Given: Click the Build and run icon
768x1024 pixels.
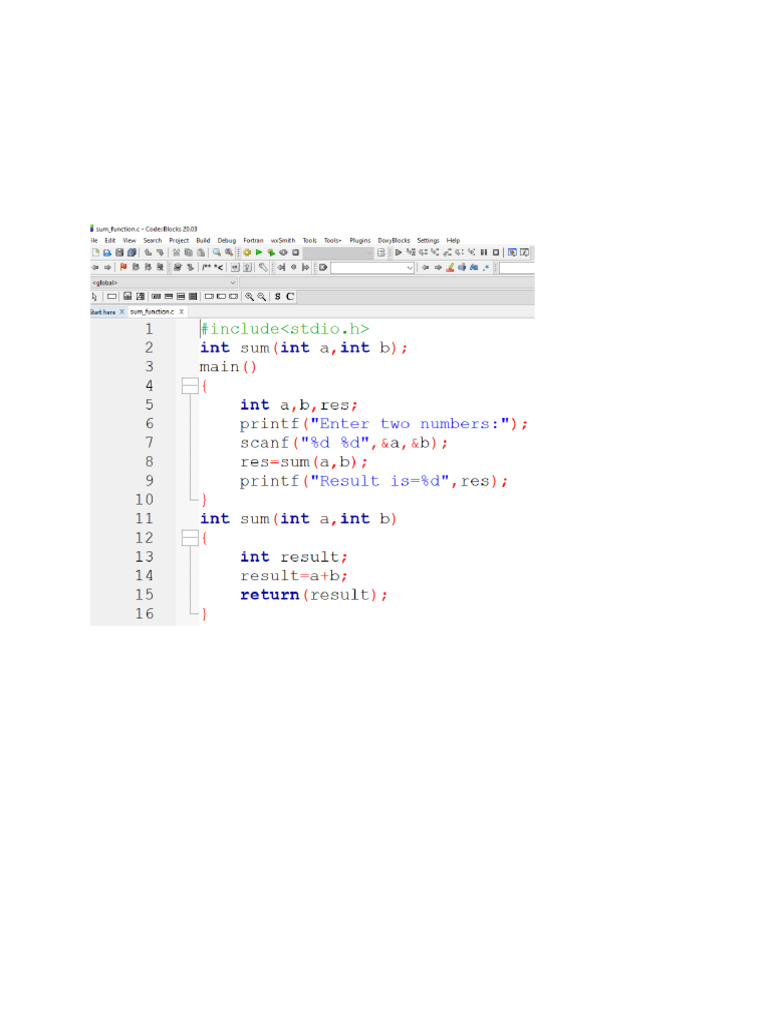Looking at the screenshot, I should pos(271,253).
